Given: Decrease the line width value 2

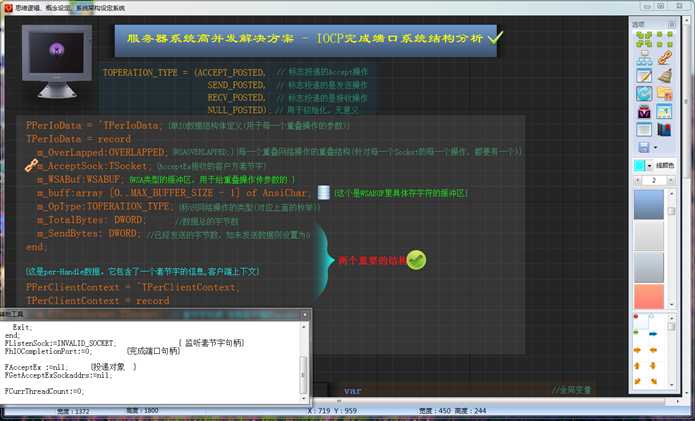Looking at the screenshot, I should click(638, 180).
